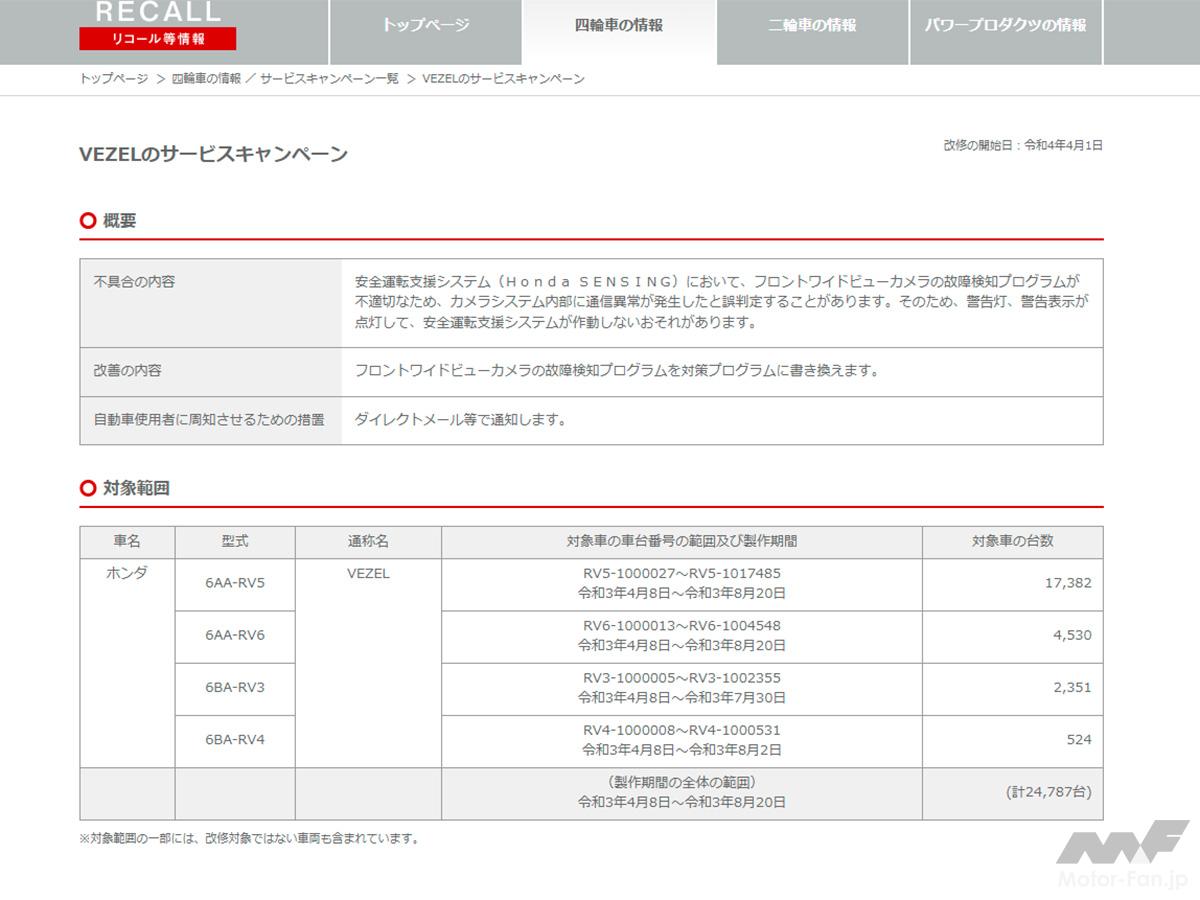Click the red circle beside 対象範囲 heading
Screen dimensions: 1200x900
tap(88, 488)
